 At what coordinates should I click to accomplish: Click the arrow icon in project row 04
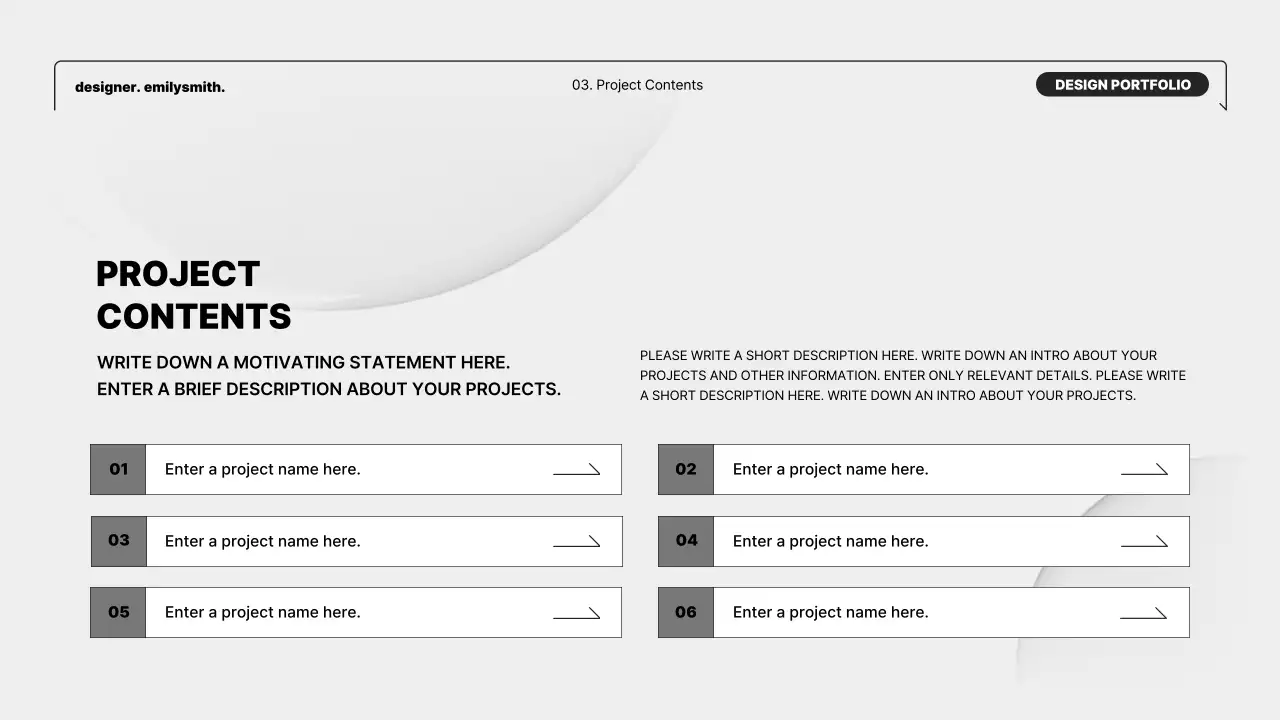pyautogui.click(x=1144, y=541)
